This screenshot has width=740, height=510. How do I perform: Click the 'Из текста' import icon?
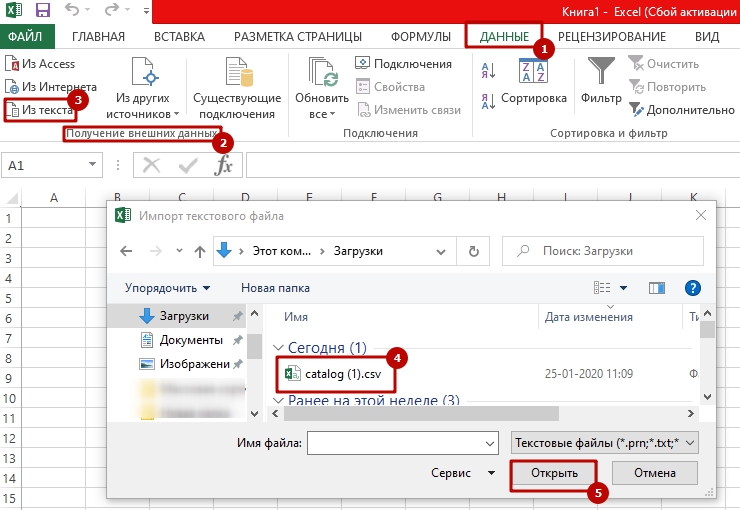coord(13,110)
